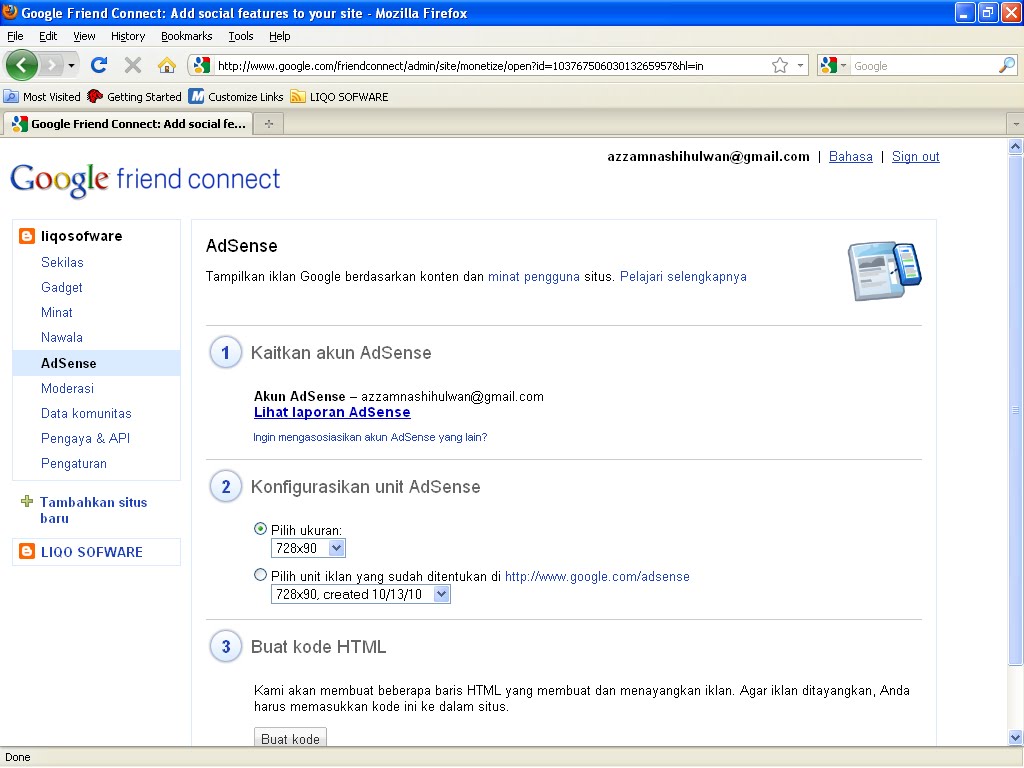
Task: Open Lihat laporan AdSense link
Action: click(332, 412)
